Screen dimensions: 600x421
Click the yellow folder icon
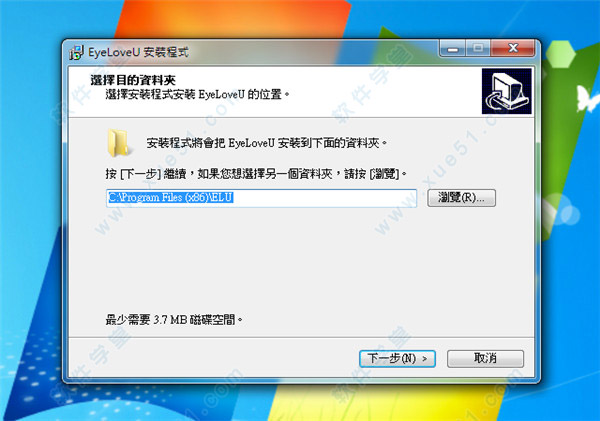click(119, 143)
